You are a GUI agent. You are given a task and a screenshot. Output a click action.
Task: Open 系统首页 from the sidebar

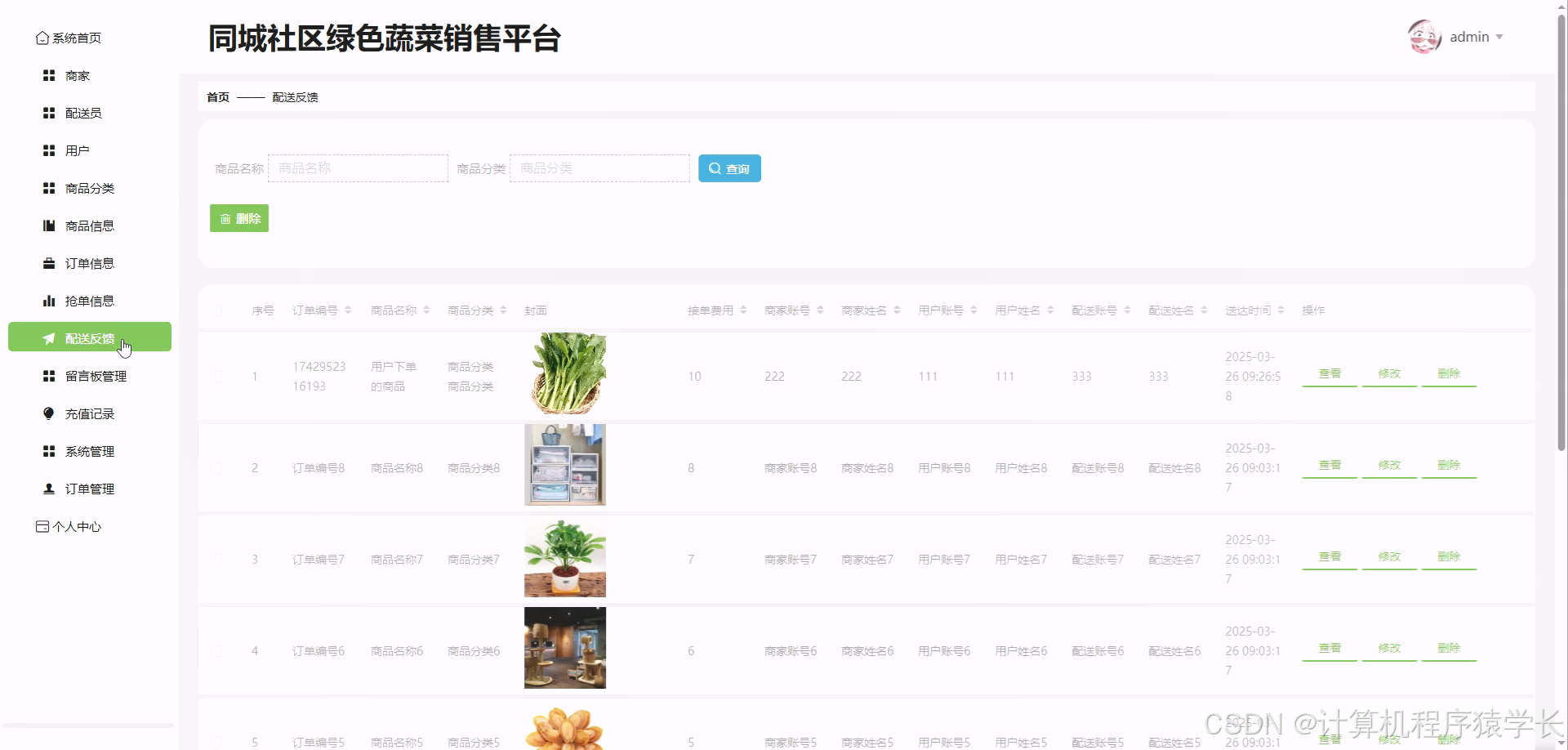76,38
